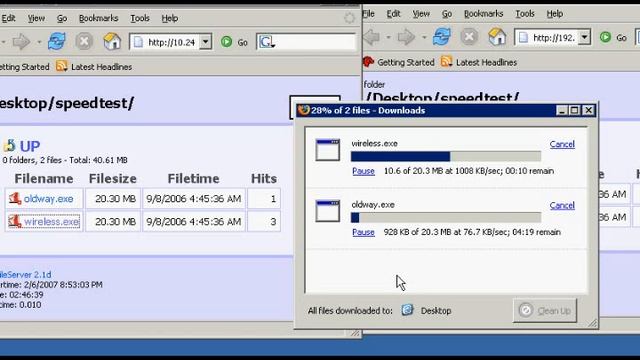Image resolution: width=640 pixels, height=360 pixels.
Task: Open the Edit menu in the right browser
Action: [x=393, y=13]
